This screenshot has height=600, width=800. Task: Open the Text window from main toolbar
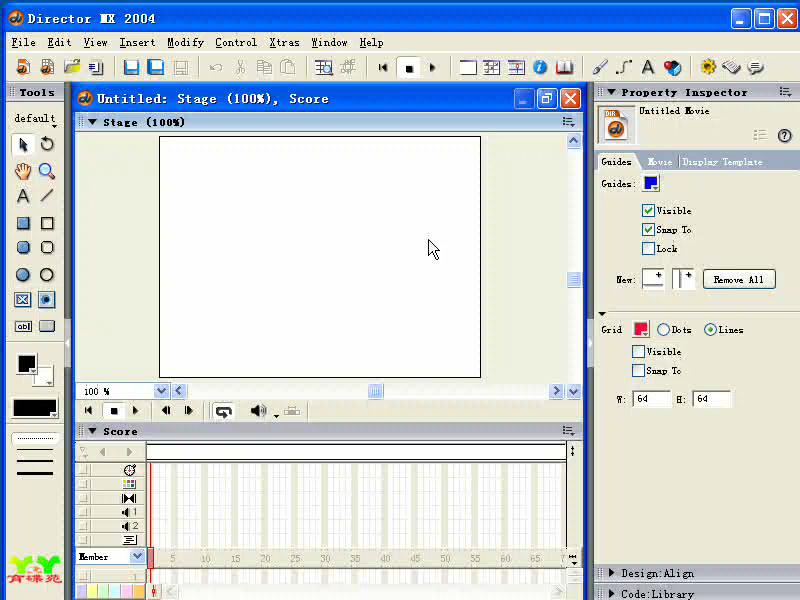click(x=648, y=67)
